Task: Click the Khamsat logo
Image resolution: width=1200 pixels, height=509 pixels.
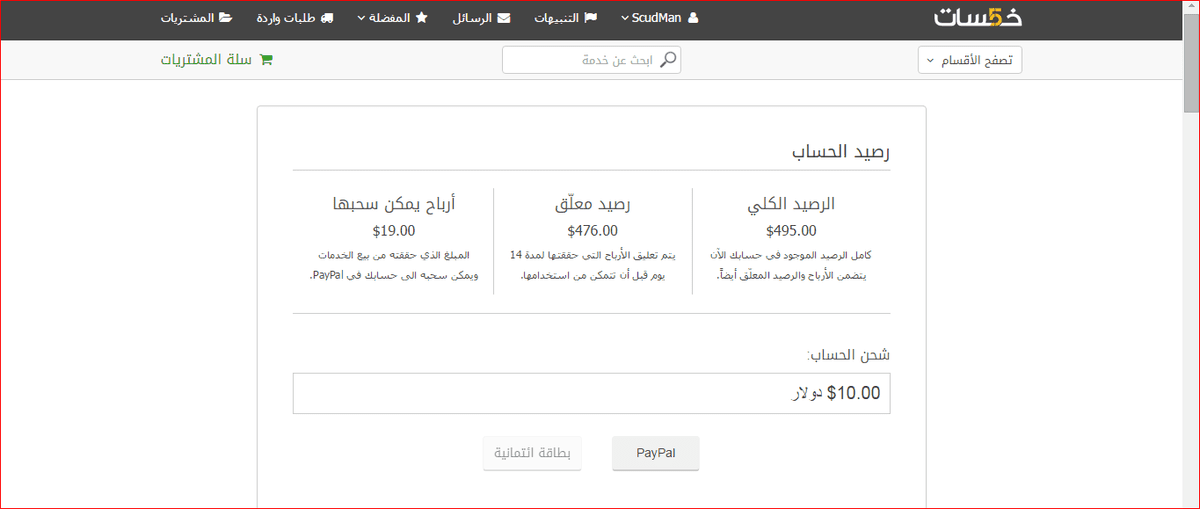Action: [978, 18]
